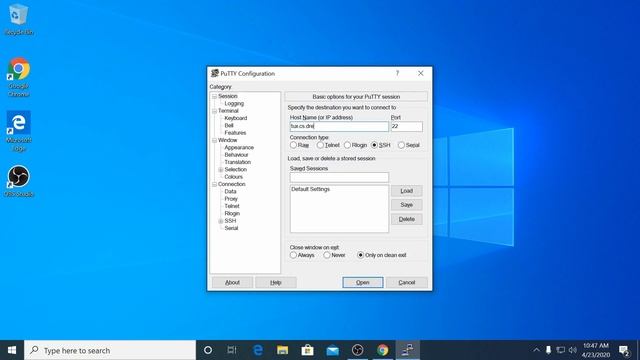Select the Raw connection type
This screenshot has width=640, height=360.
[x=300, y=145]
